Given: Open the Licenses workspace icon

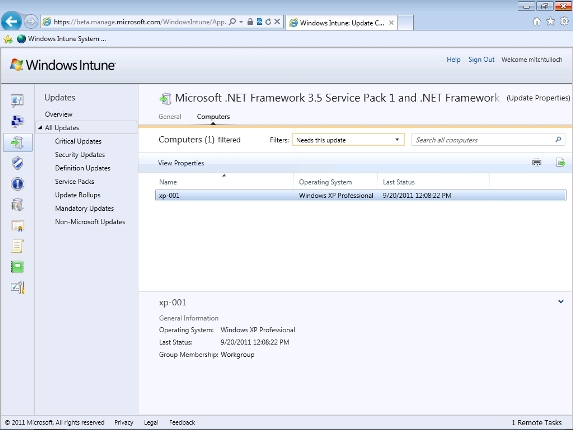Looking at the screenshot, I should point(17,226).
